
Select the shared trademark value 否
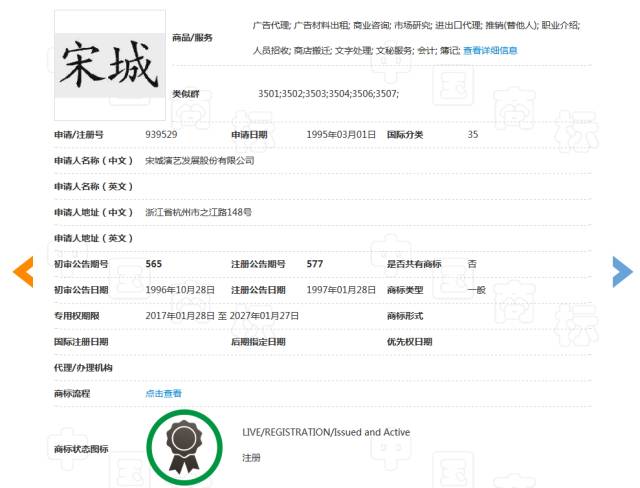[x=472, y=264]
